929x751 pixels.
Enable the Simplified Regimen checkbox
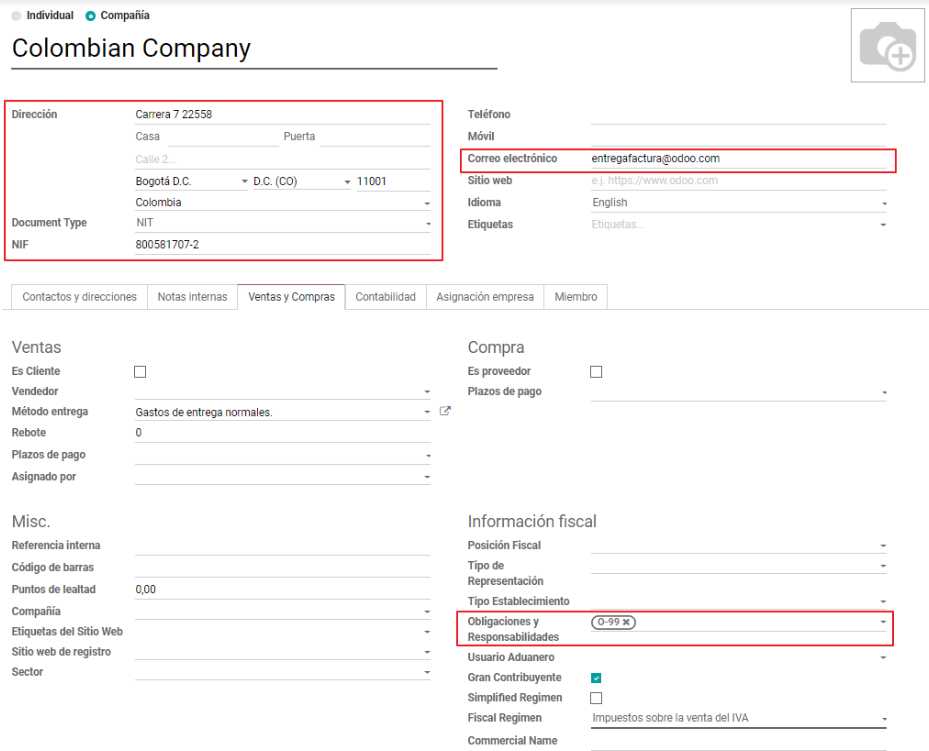596,698
